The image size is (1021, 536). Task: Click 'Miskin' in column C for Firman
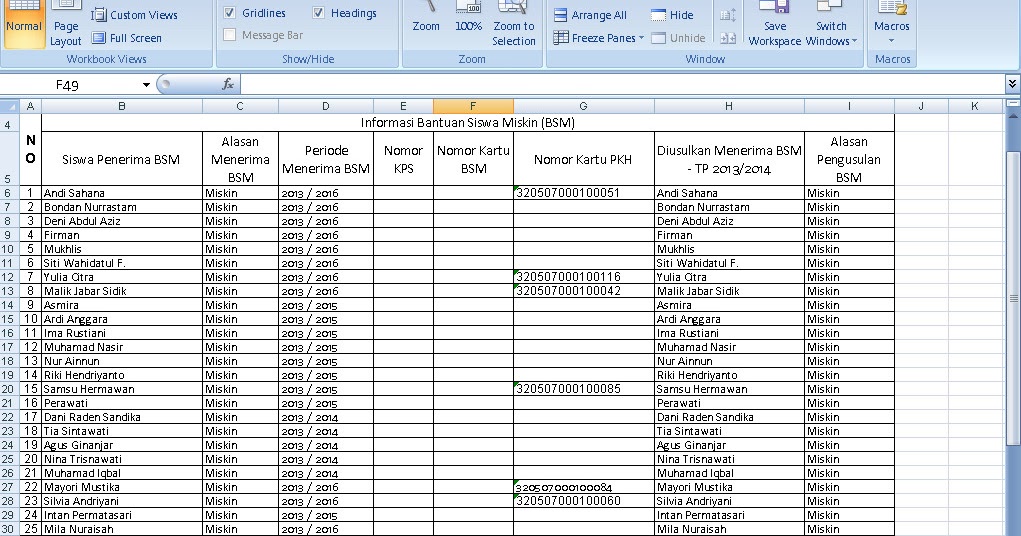click(240, 235)
